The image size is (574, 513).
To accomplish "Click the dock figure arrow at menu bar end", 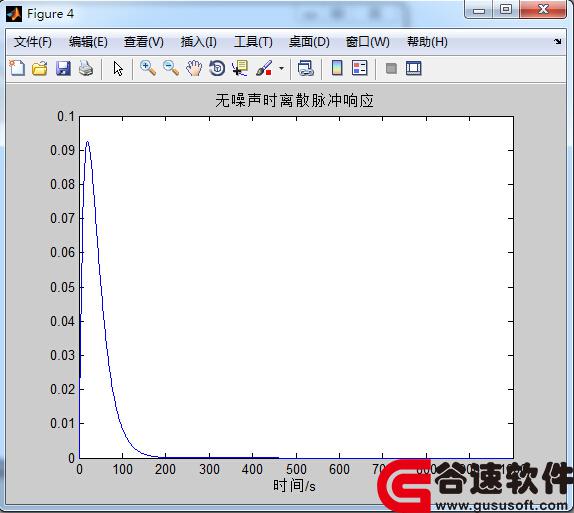I will 558,41.
